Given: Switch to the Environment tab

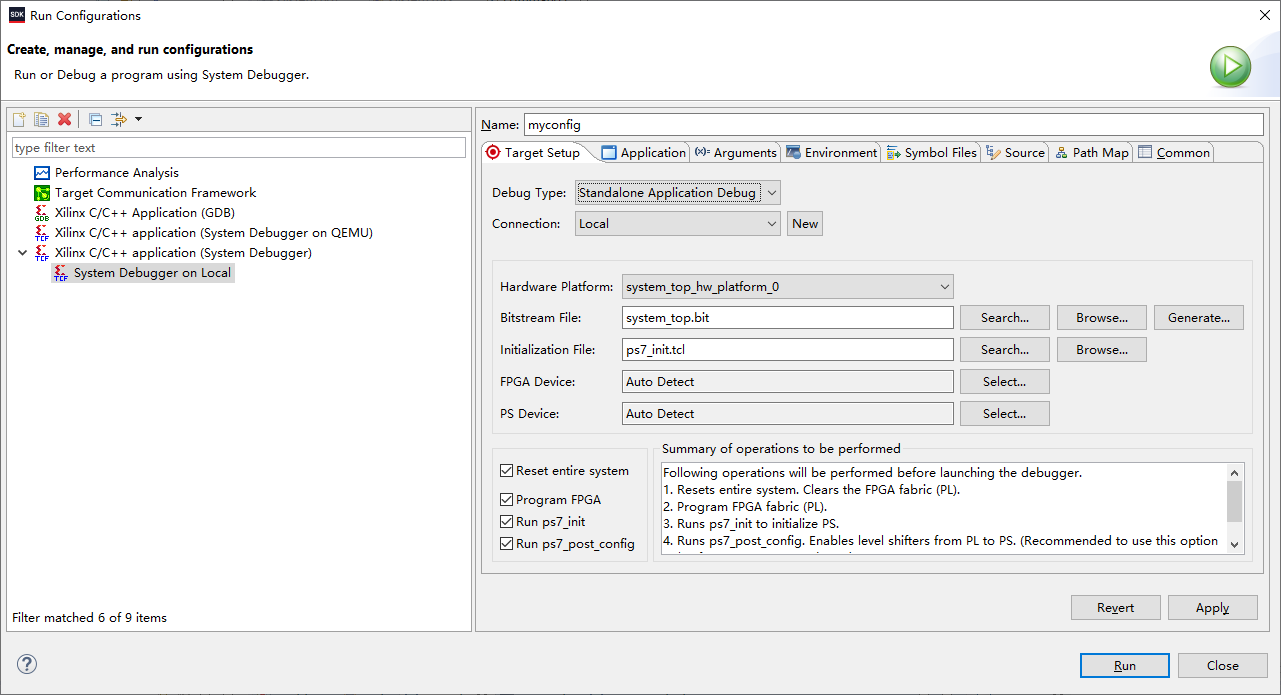Looking at the screenshot, I should click(x=832, y=153).
